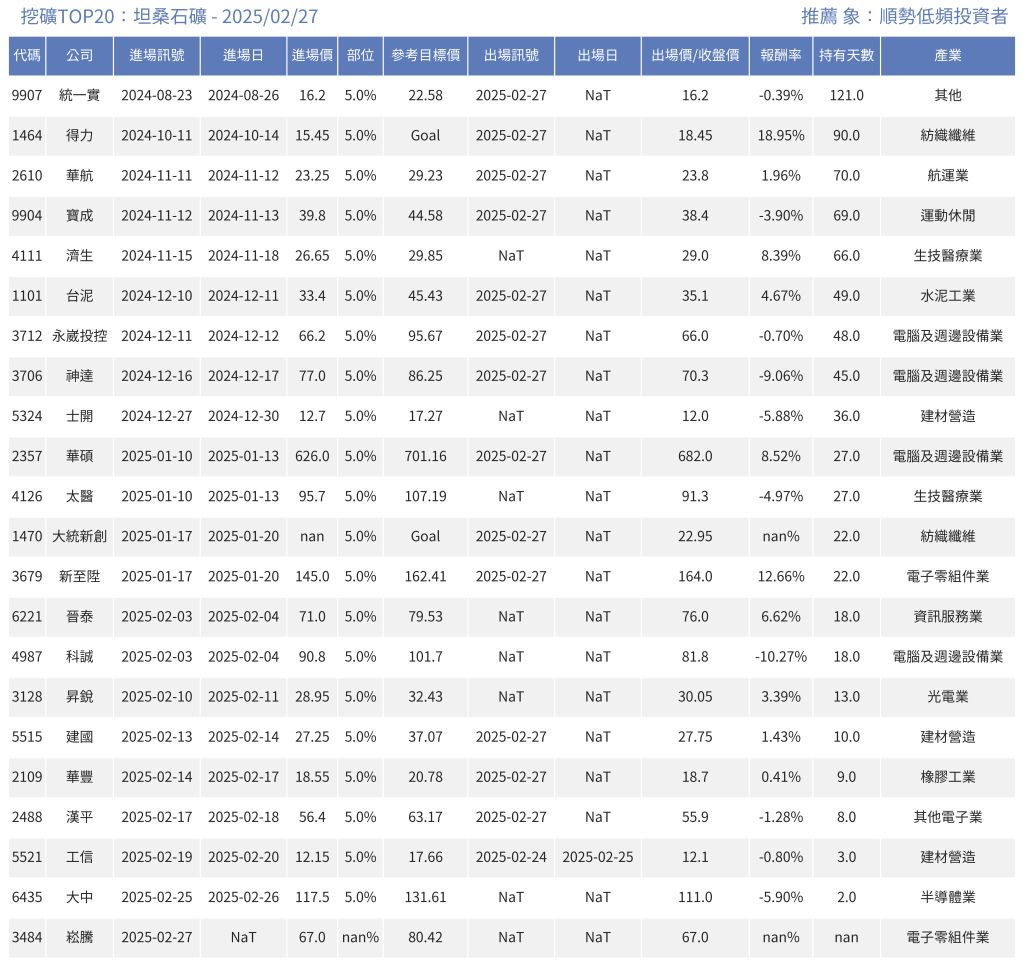Image resolution: width=1024 pixels, height=967 pixels.
Task: Click industry cell 光電業
Action: [x=948, y=697]
